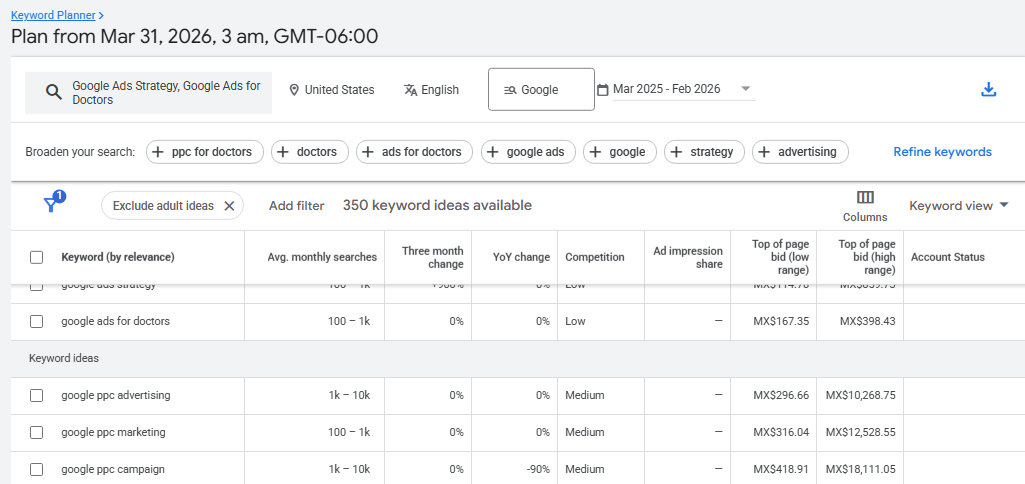Click the search magnifier icon in keyword box
Screen dimensions: 1025x484
tap(54, 92)
